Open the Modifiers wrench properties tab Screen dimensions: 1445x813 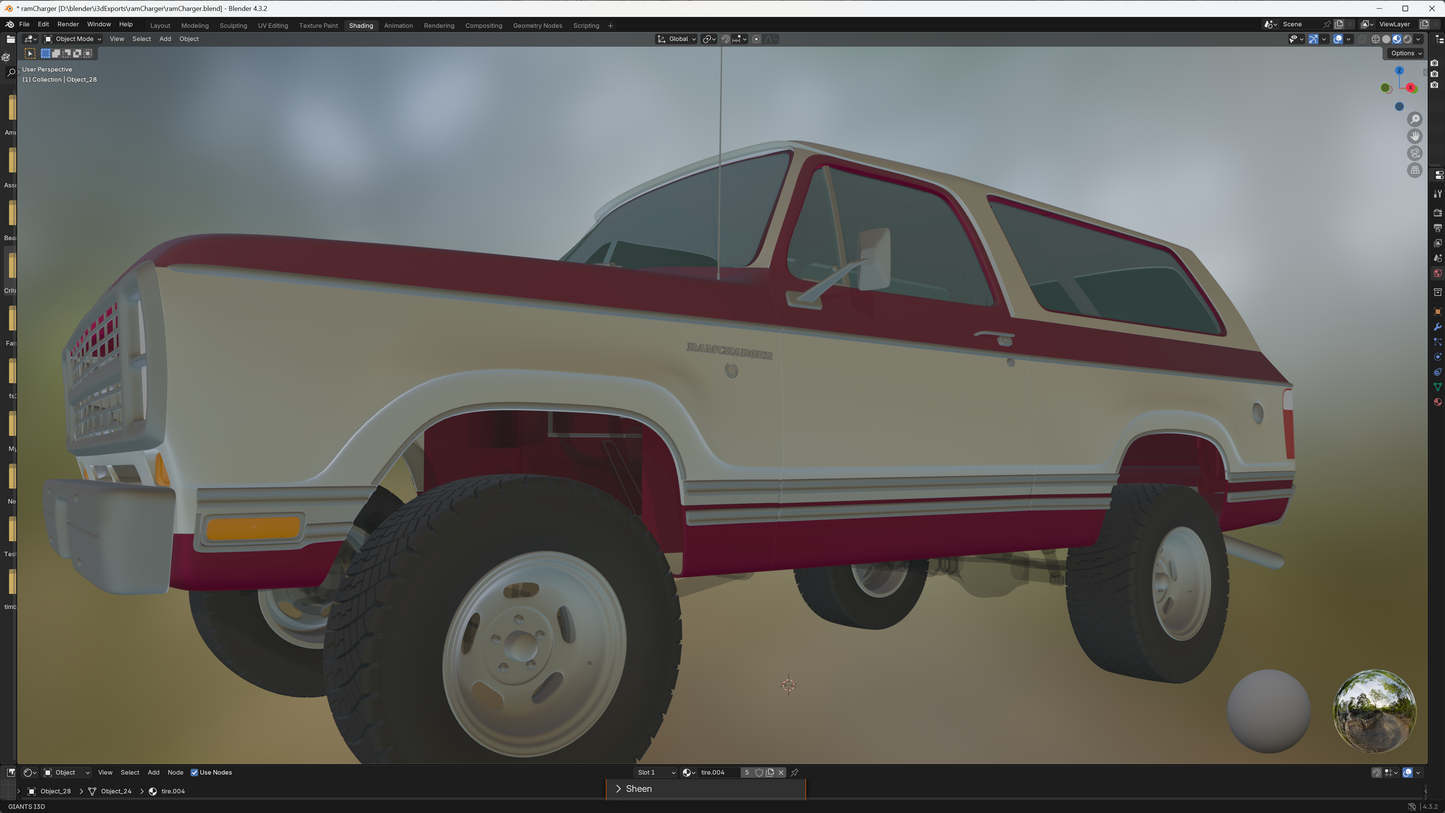pos(1438,327)
